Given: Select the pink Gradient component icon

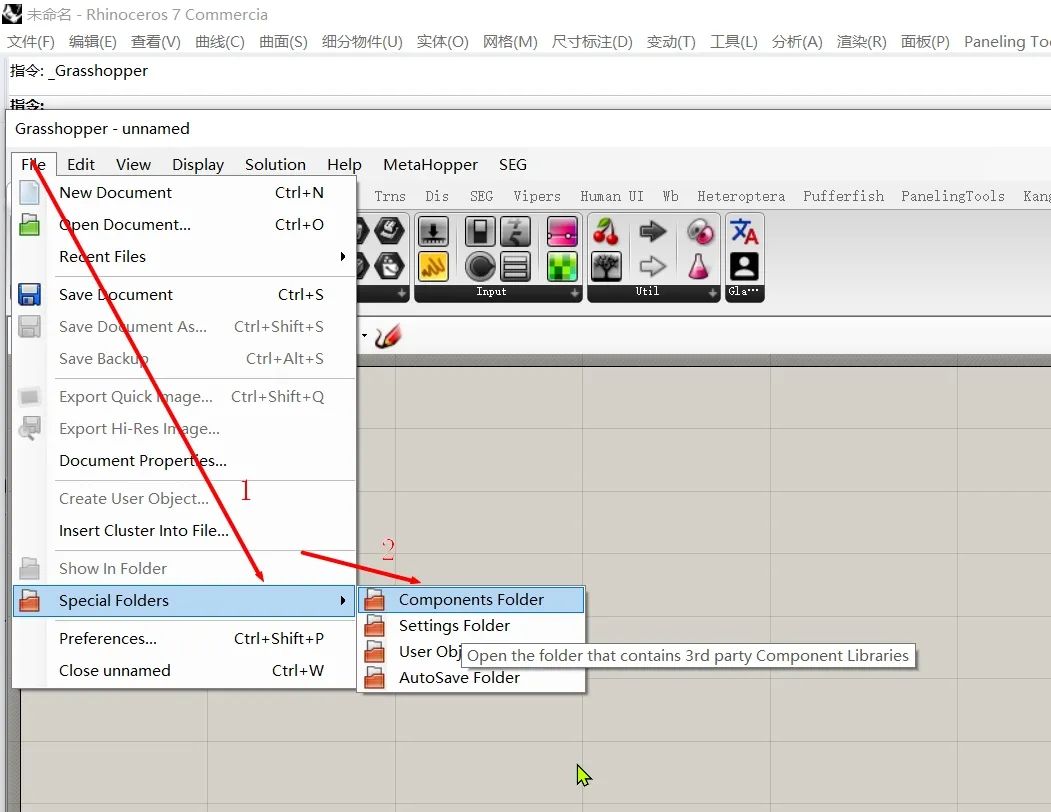Looking at the screenshot, I should [562, 232].
